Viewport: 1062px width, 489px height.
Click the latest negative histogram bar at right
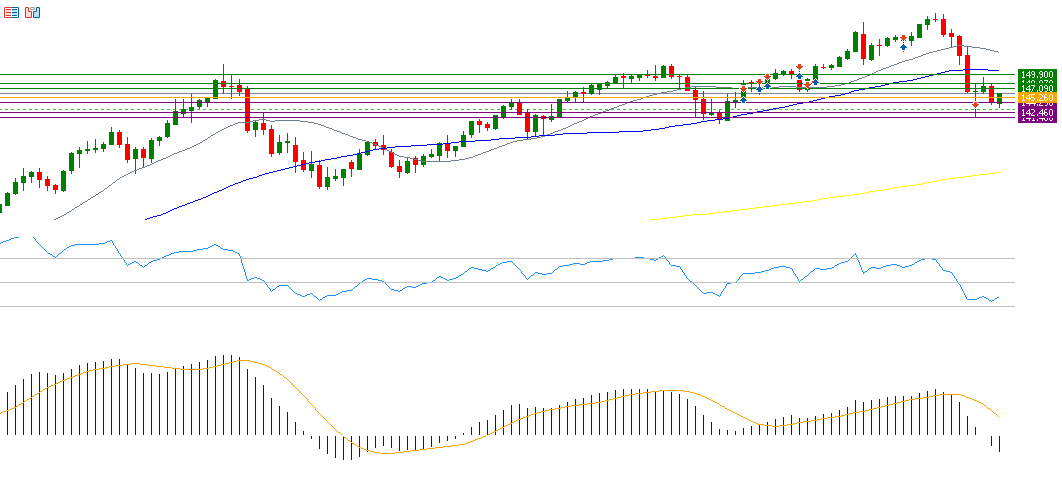pos(999,443)
